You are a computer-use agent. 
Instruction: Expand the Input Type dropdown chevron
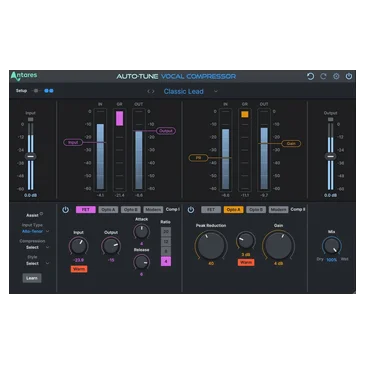point(47,231)
